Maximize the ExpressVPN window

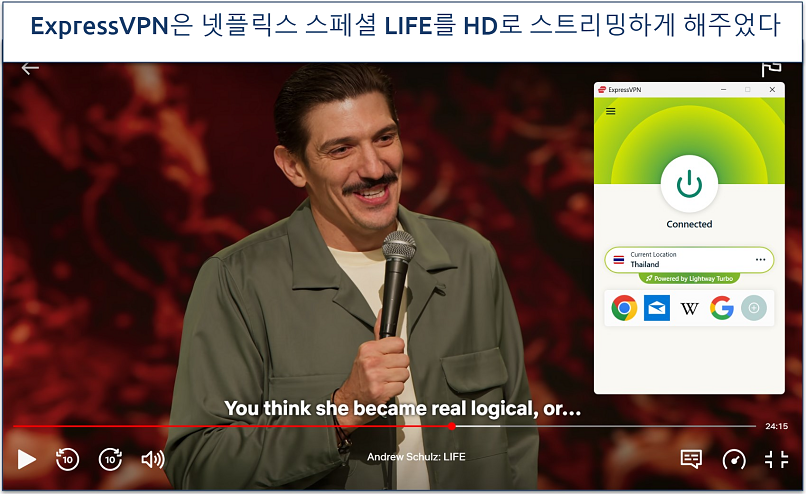(747, 89)
